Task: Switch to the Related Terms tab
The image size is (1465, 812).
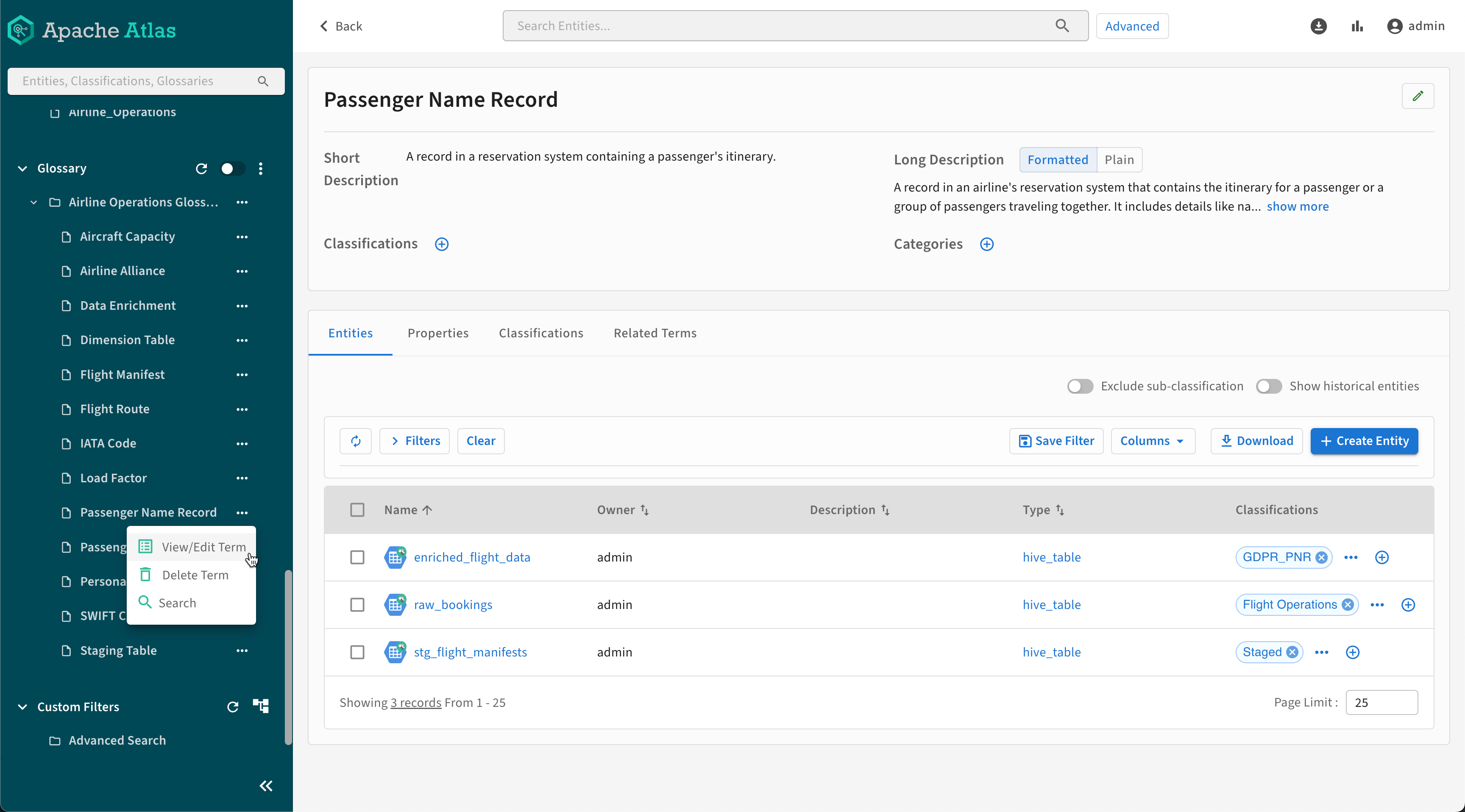Action: (x=655, y=333)
